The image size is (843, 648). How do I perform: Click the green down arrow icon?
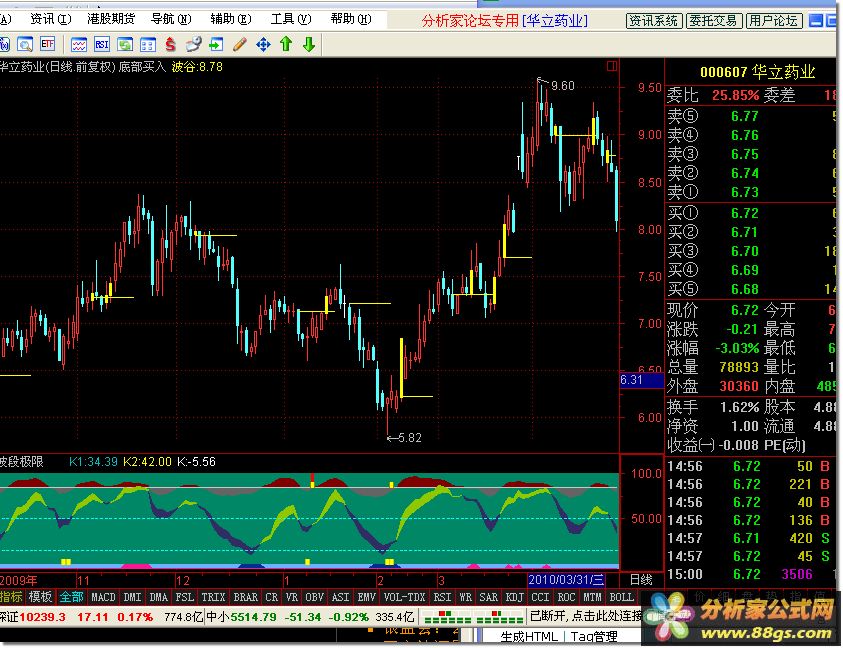point(309,44)
